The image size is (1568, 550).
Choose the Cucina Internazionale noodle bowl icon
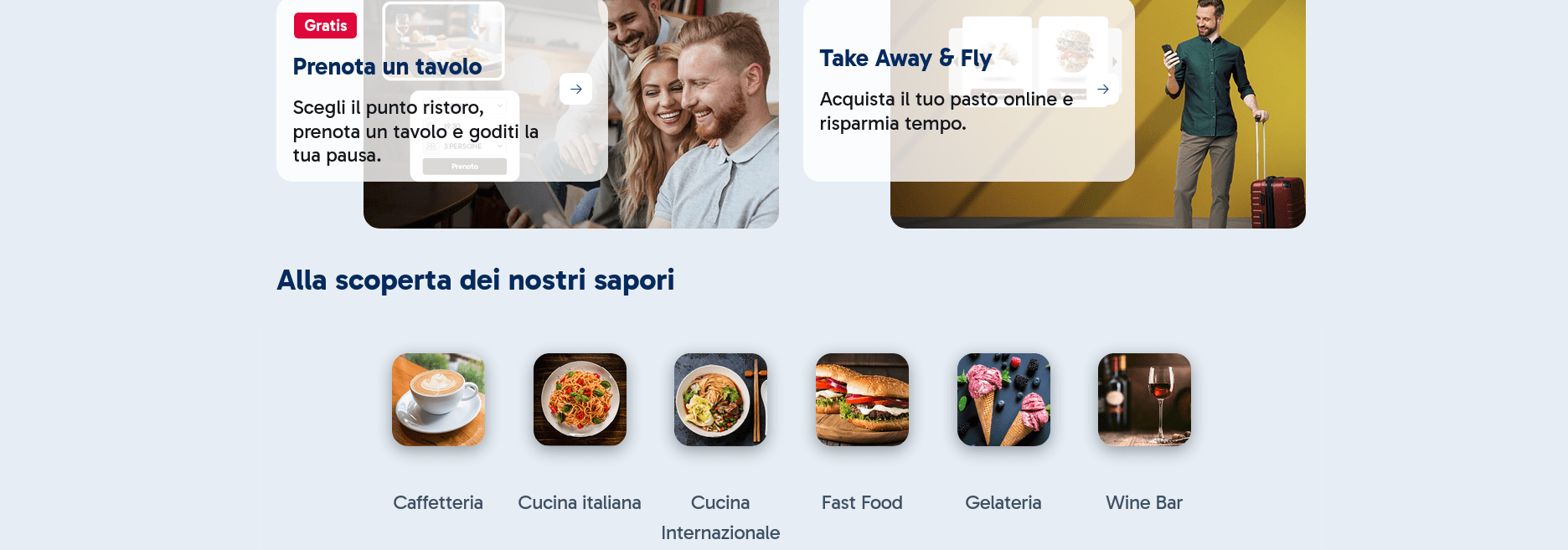(x=720, y=399)
